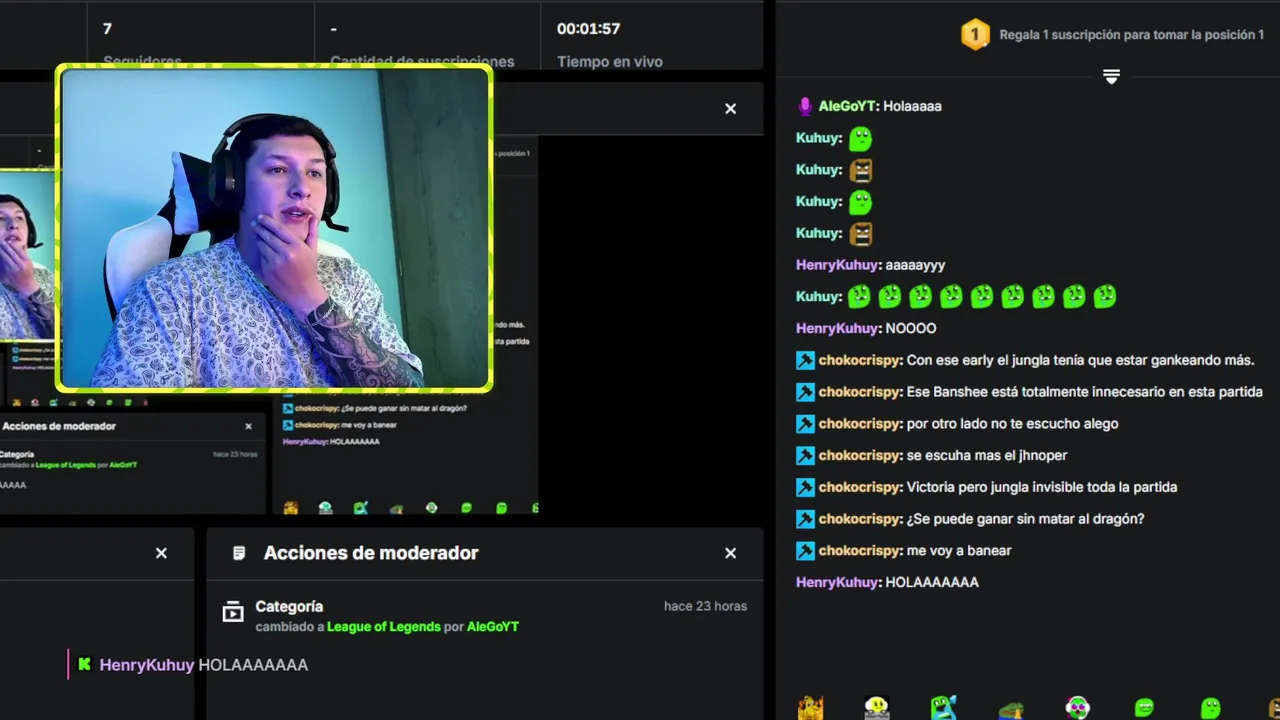The image size is (1280, 720).
Task: Close the bottom-left chat preview panel
Action: pyautogui.click(x=161, y=553)
